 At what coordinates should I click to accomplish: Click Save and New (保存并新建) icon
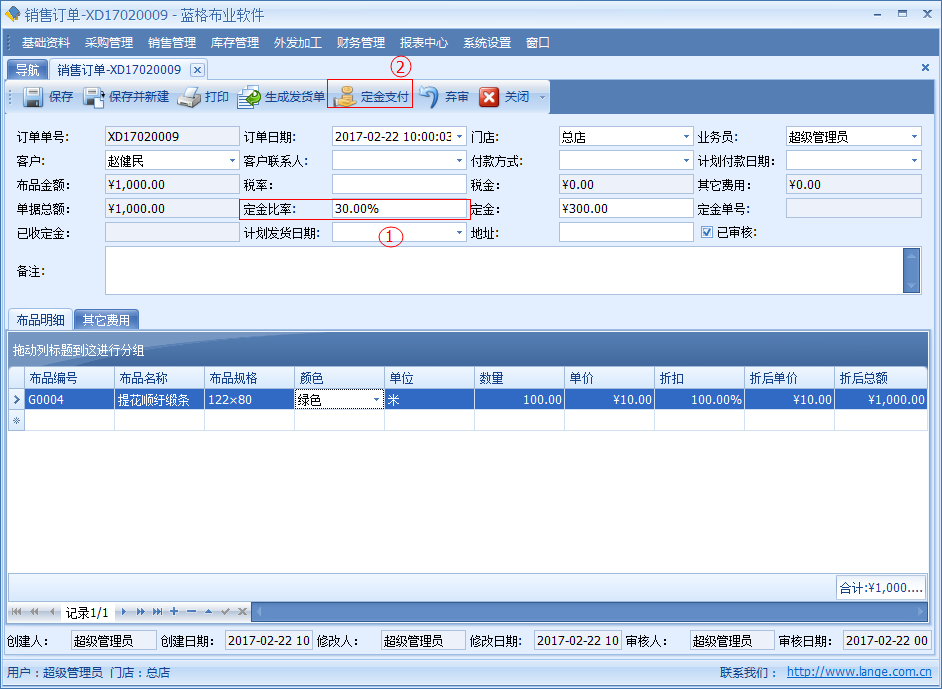(x=94, y=97)
